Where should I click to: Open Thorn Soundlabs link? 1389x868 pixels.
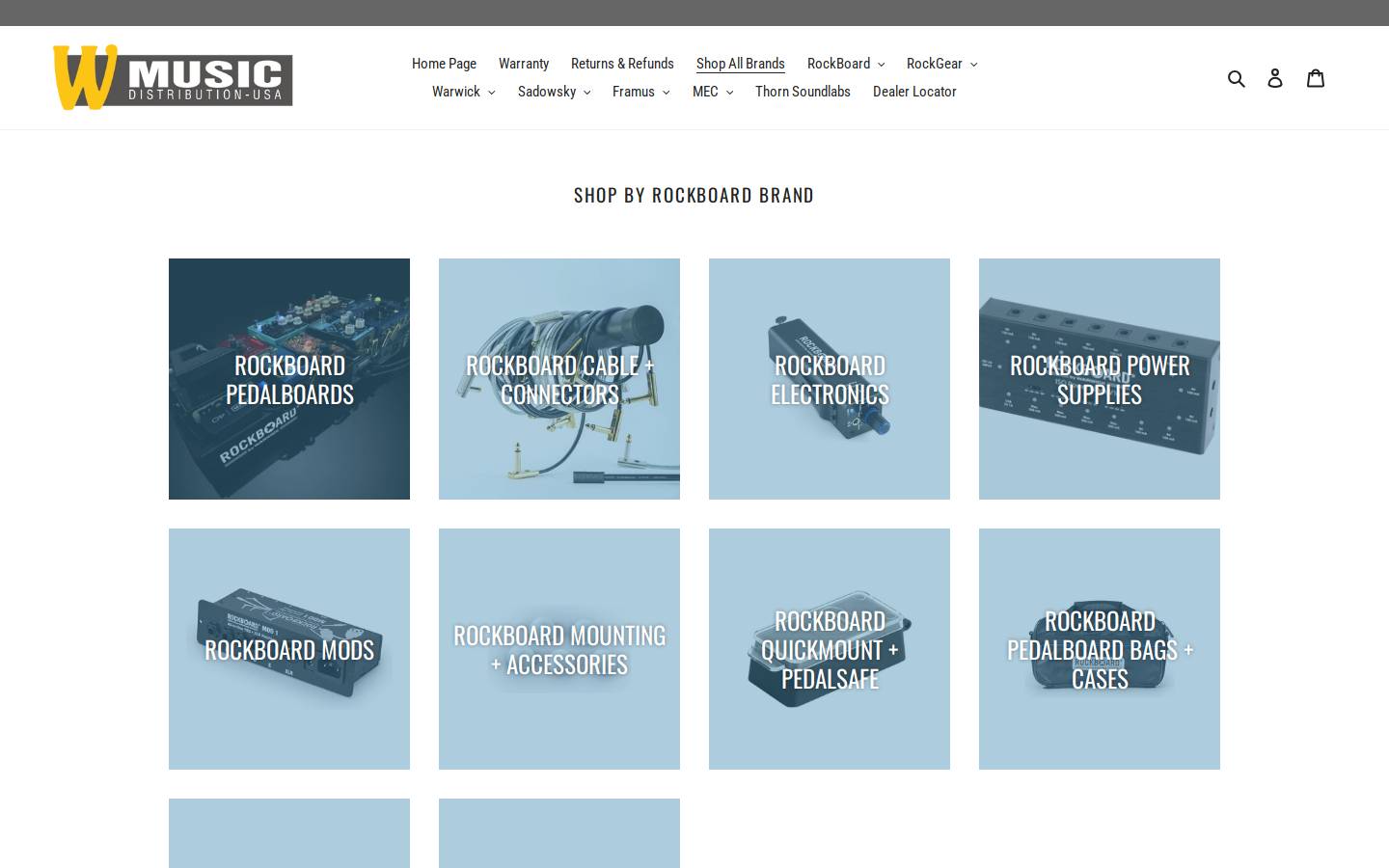click(803, 92)
